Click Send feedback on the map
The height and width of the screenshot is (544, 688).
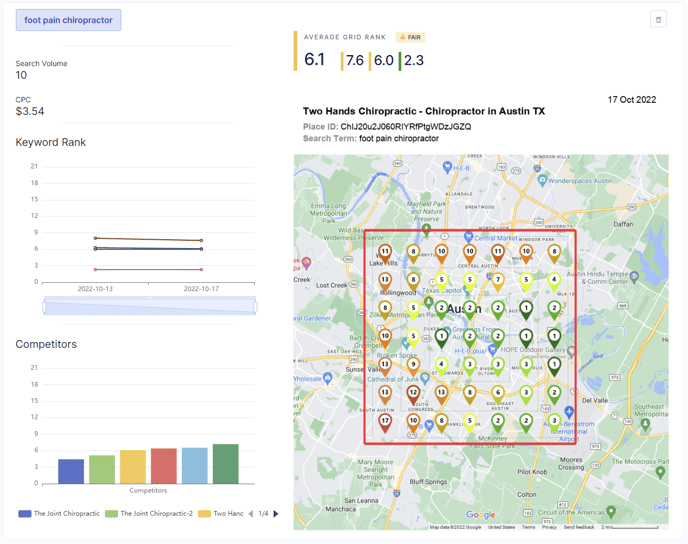[578, 527]
